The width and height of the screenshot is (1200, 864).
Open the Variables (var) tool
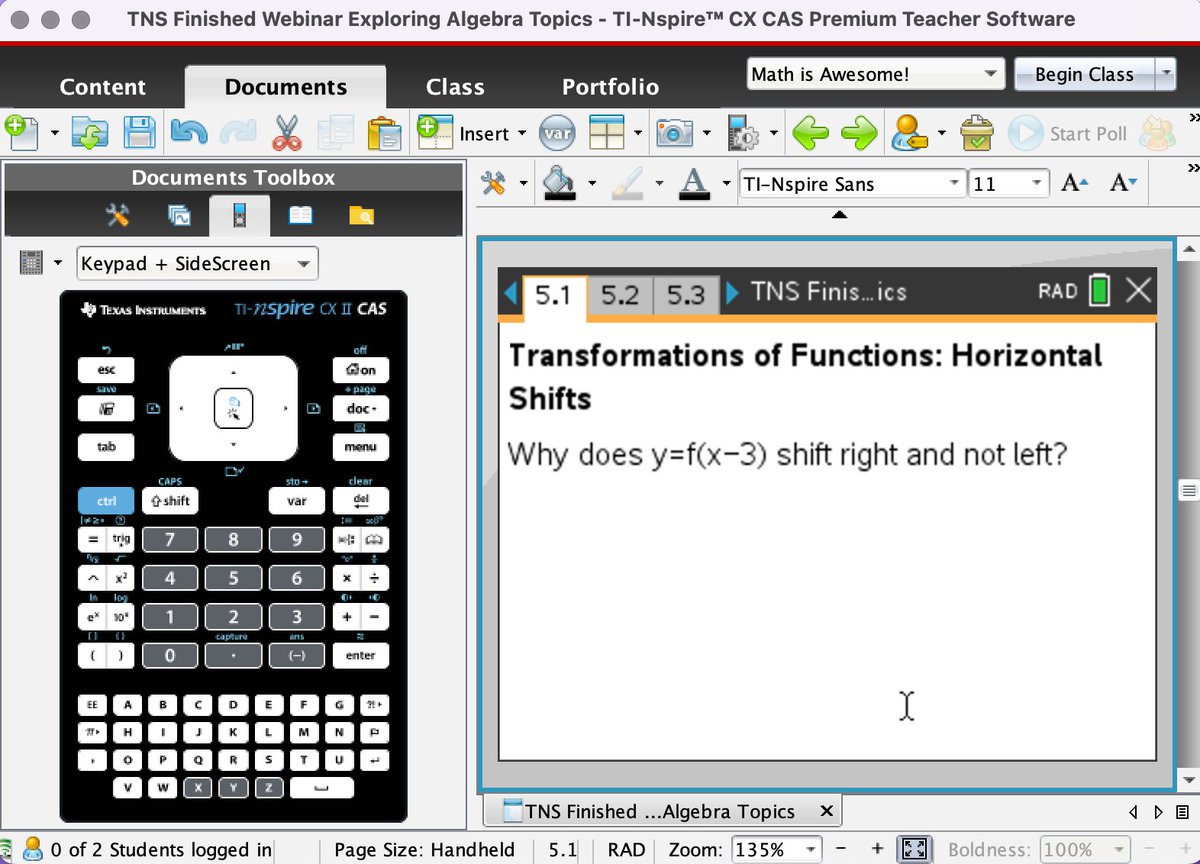pyautogui.click(x=557, y=133)
